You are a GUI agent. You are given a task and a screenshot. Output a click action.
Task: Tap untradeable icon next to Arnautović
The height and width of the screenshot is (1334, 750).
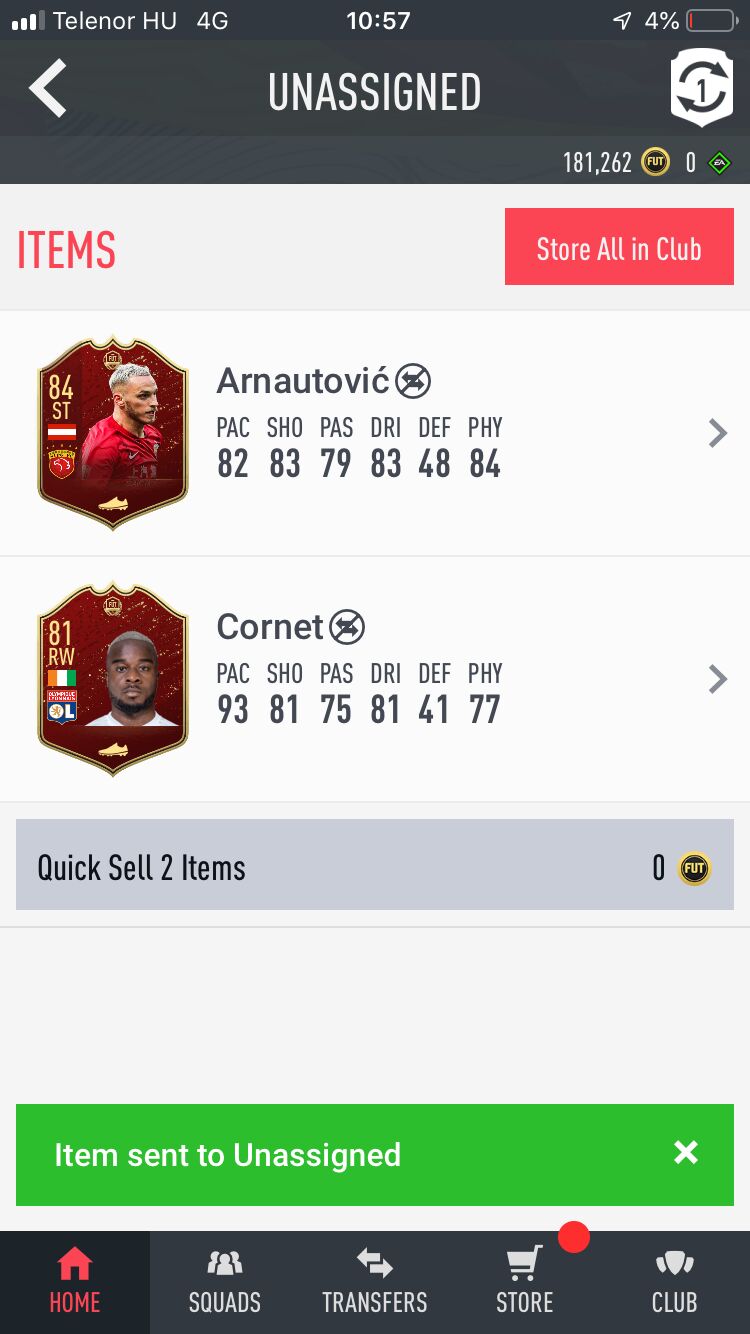(413, 381)
